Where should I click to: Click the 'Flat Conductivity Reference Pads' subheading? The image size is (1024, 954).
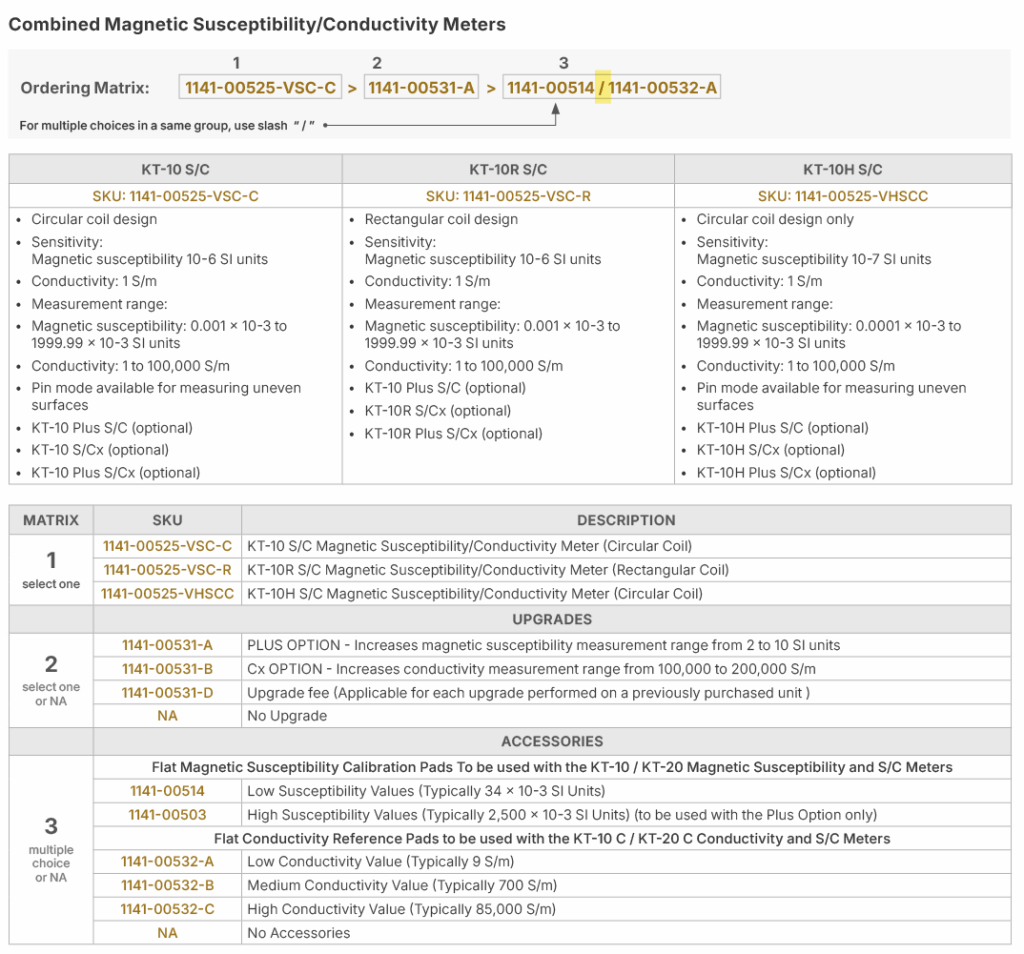point(552,838)
